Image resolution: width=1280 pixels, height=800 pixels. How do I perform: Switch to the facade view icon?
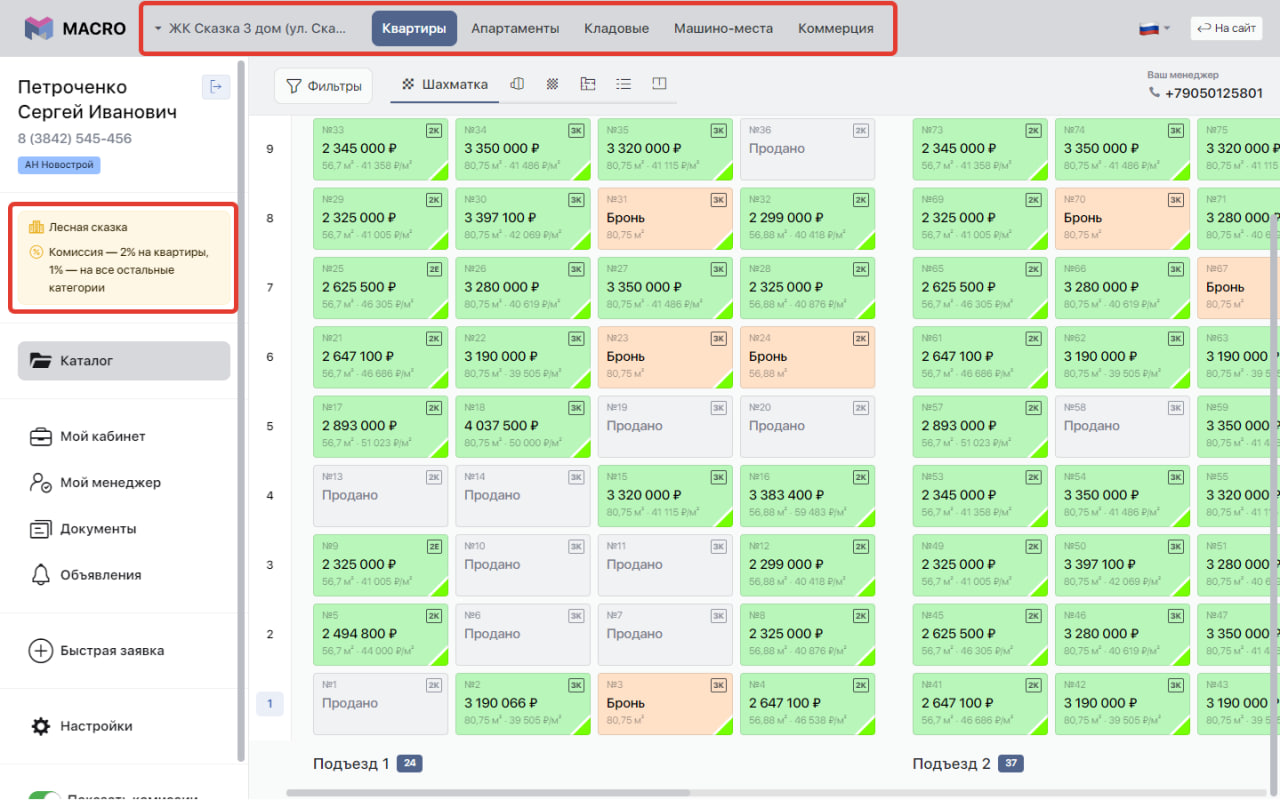(517, 85)
